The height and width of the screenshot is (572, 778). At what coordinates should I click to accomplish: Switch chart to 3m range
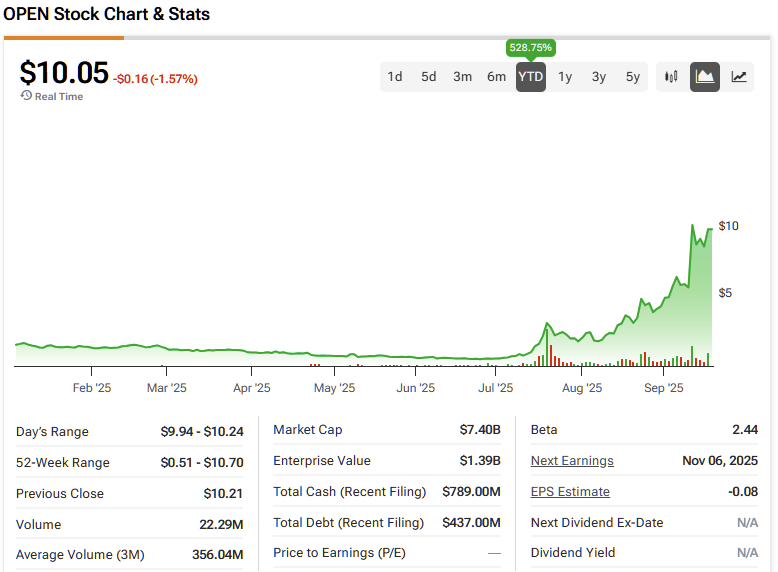pos(462,77)
